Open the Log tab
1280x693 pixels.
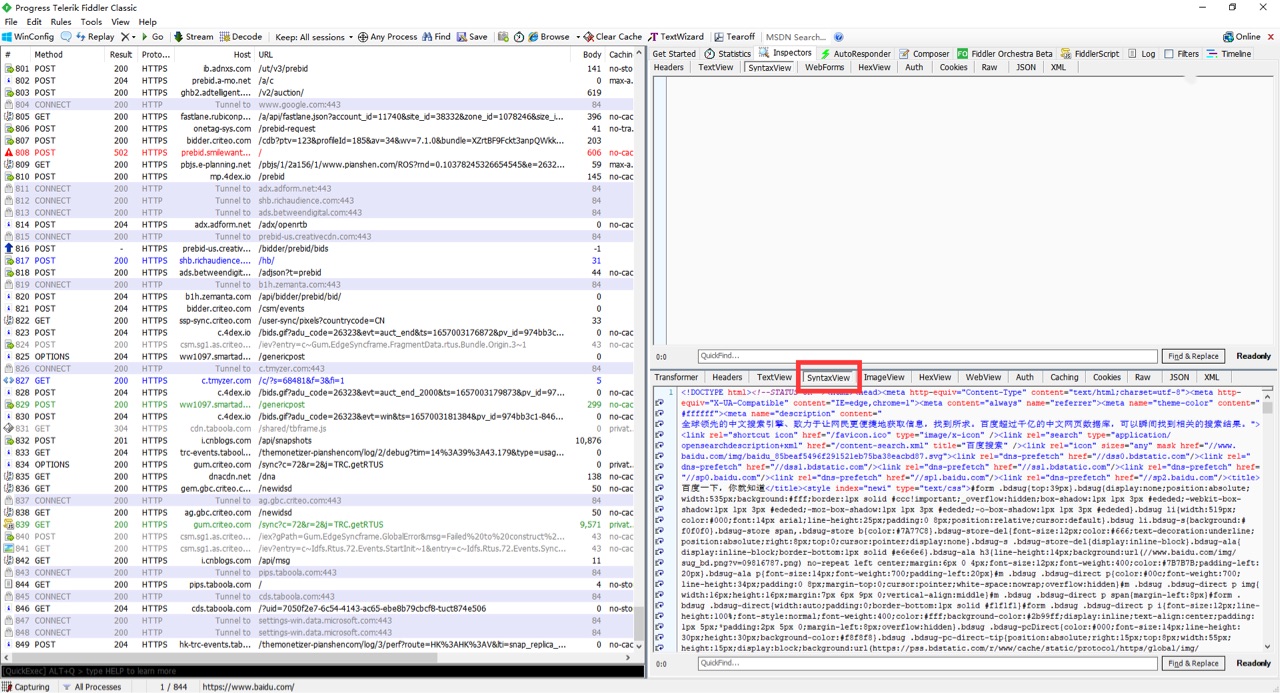pos(1141,53)
